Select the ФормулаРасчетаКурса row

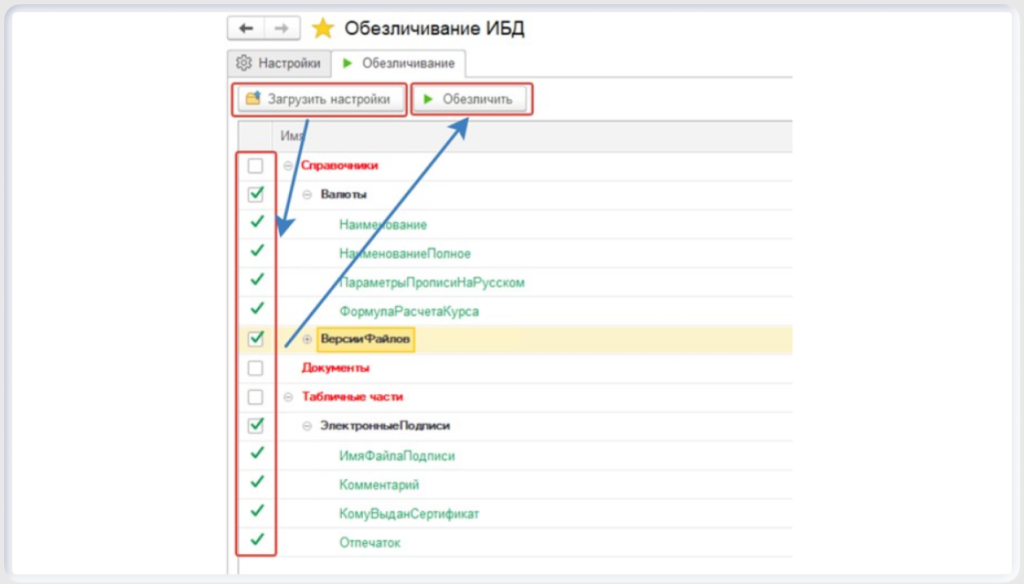tap(408, 311)
